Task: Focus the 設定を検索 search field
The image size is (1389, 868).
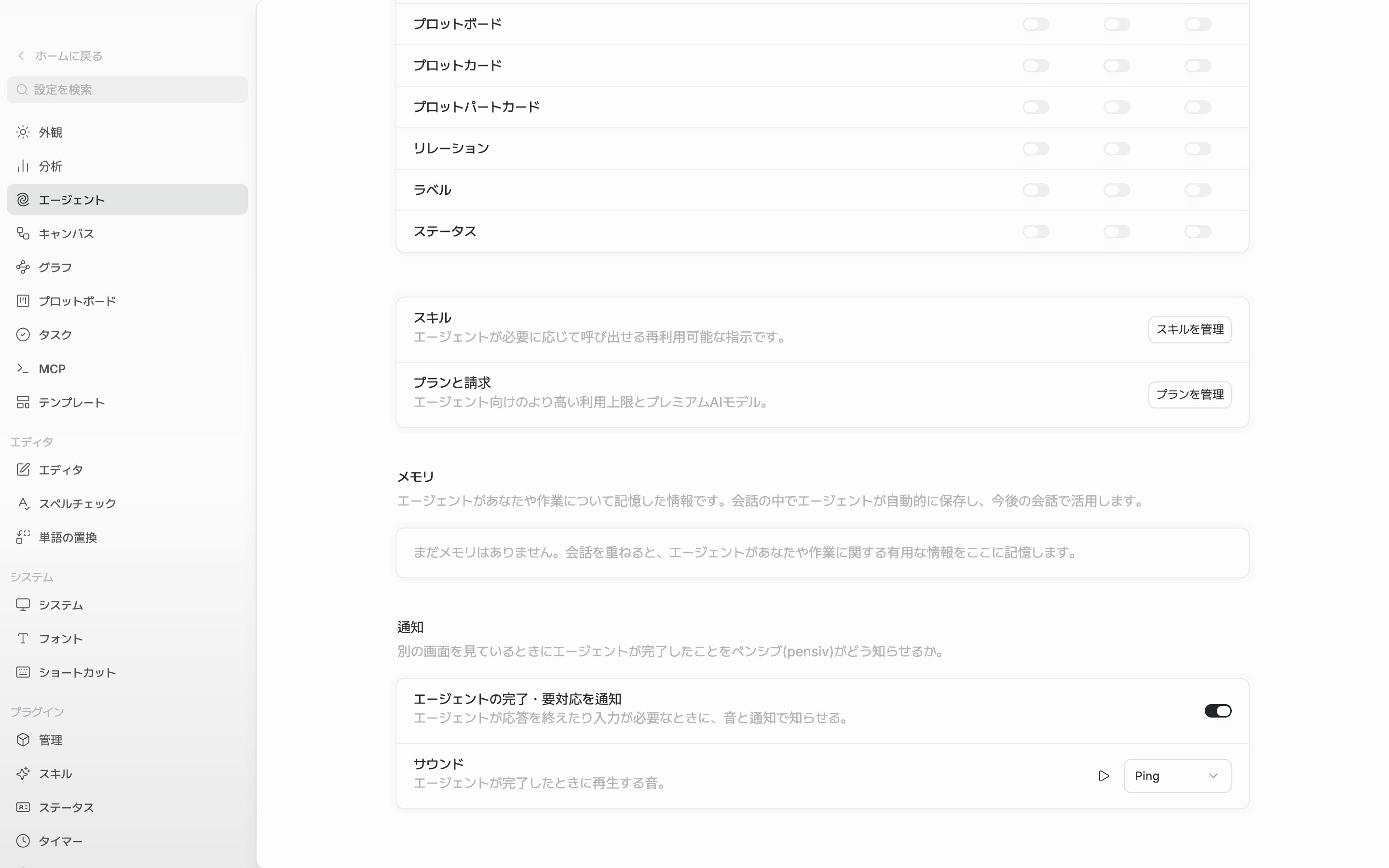Action: (127, 90)
